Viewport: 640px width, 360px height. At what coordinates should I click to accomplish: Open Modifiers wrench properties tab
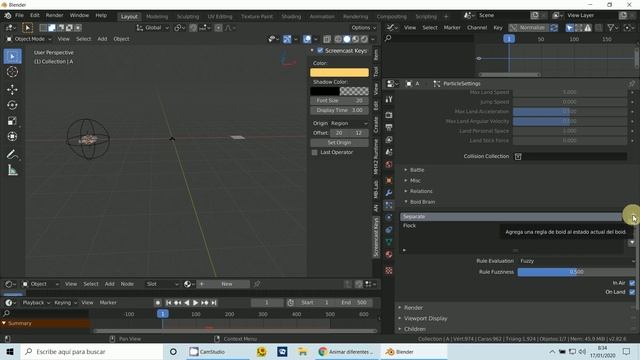coord(389,193)
